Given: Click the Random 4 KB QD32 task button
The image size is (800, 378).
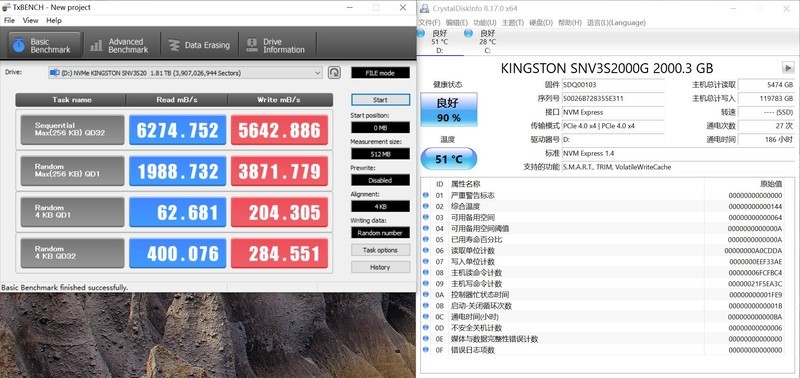Looking at the screenshot, I should (x=72, y=253).
